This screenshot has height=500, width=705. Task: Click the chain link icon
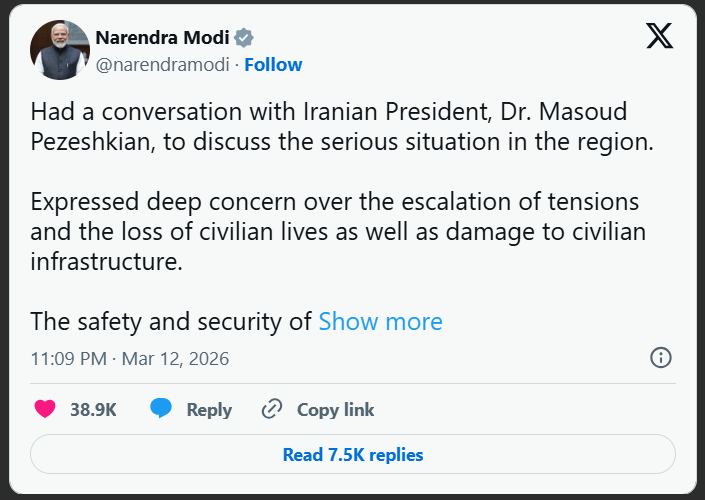pyautogui.click(x=271, y=409)
